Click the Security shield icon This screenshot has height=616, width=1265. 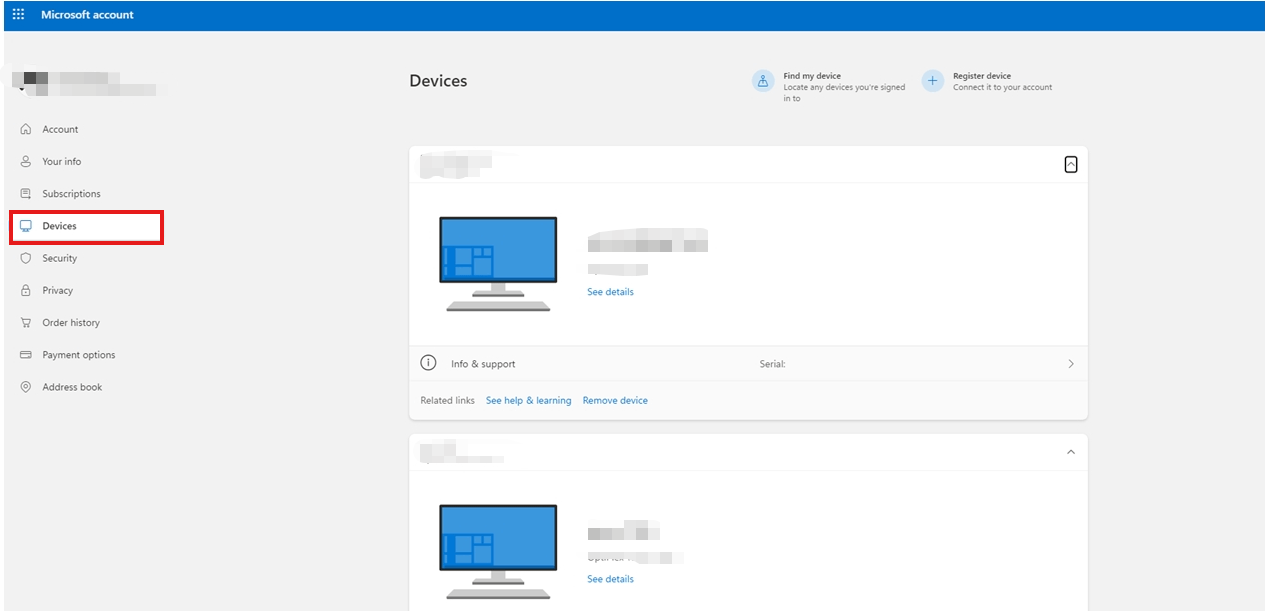click(25, 258)
